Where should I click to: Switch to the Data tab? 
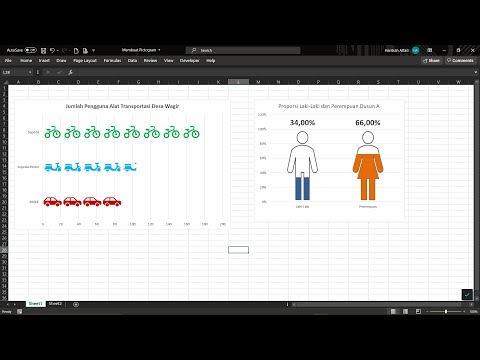point(132,60)
